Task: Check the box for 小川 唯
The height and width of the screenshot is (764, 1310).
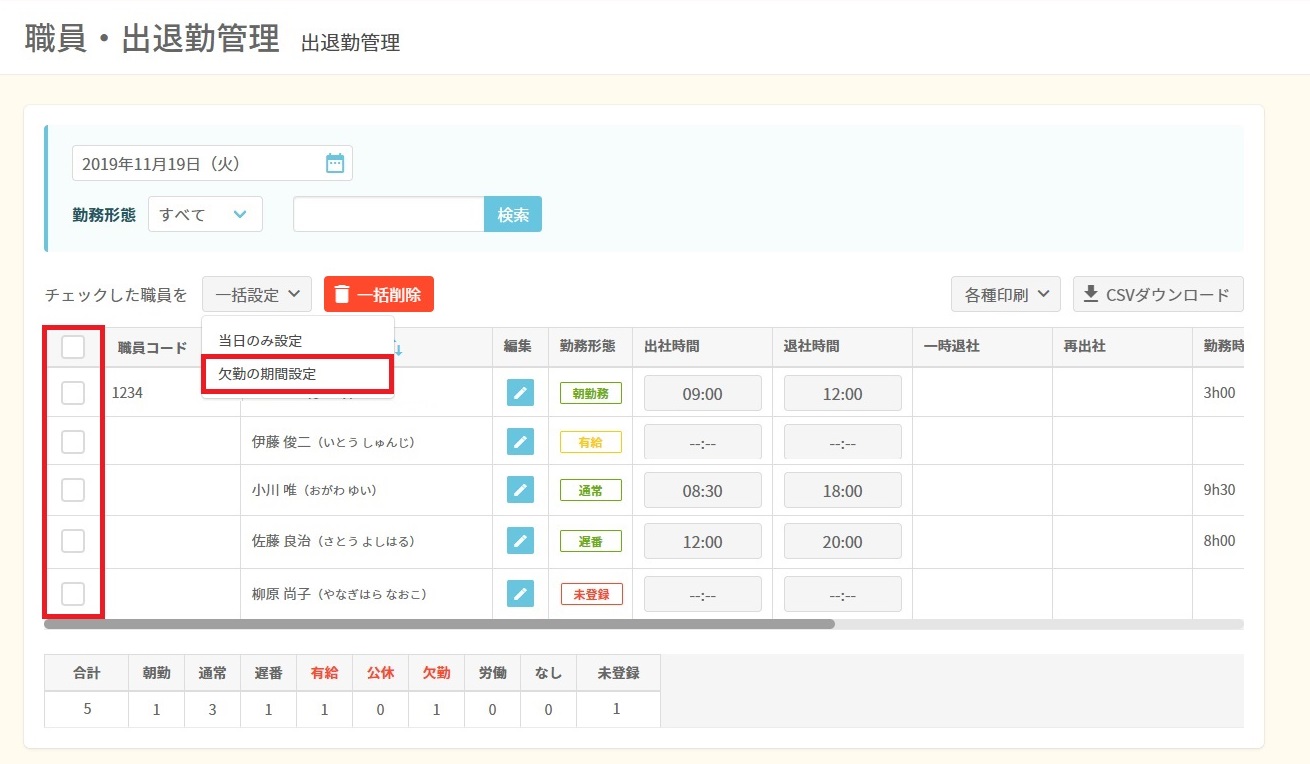Action: (x=73, y=490)
